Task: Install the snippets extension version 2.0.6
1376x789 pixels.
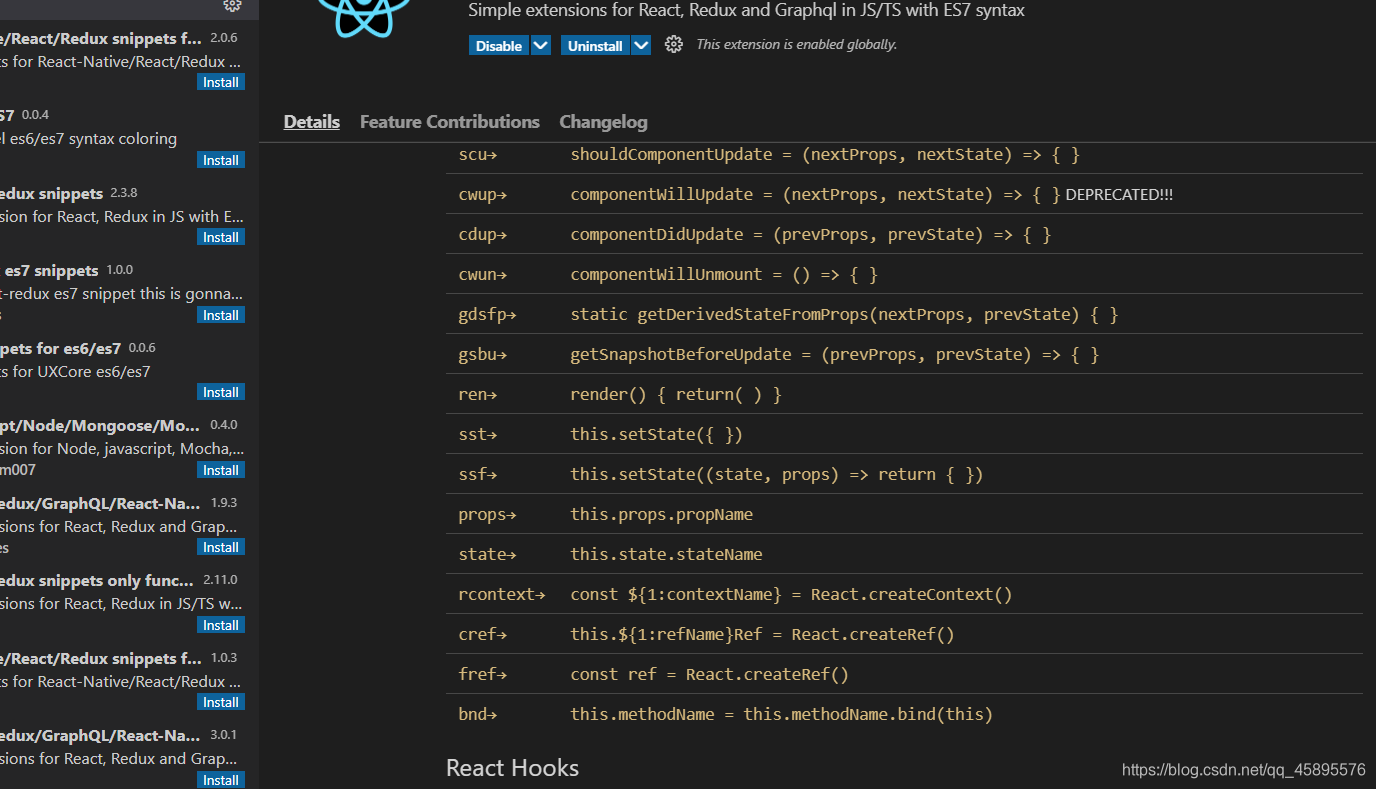Action: pyautogui.click(x=221, y=83)
